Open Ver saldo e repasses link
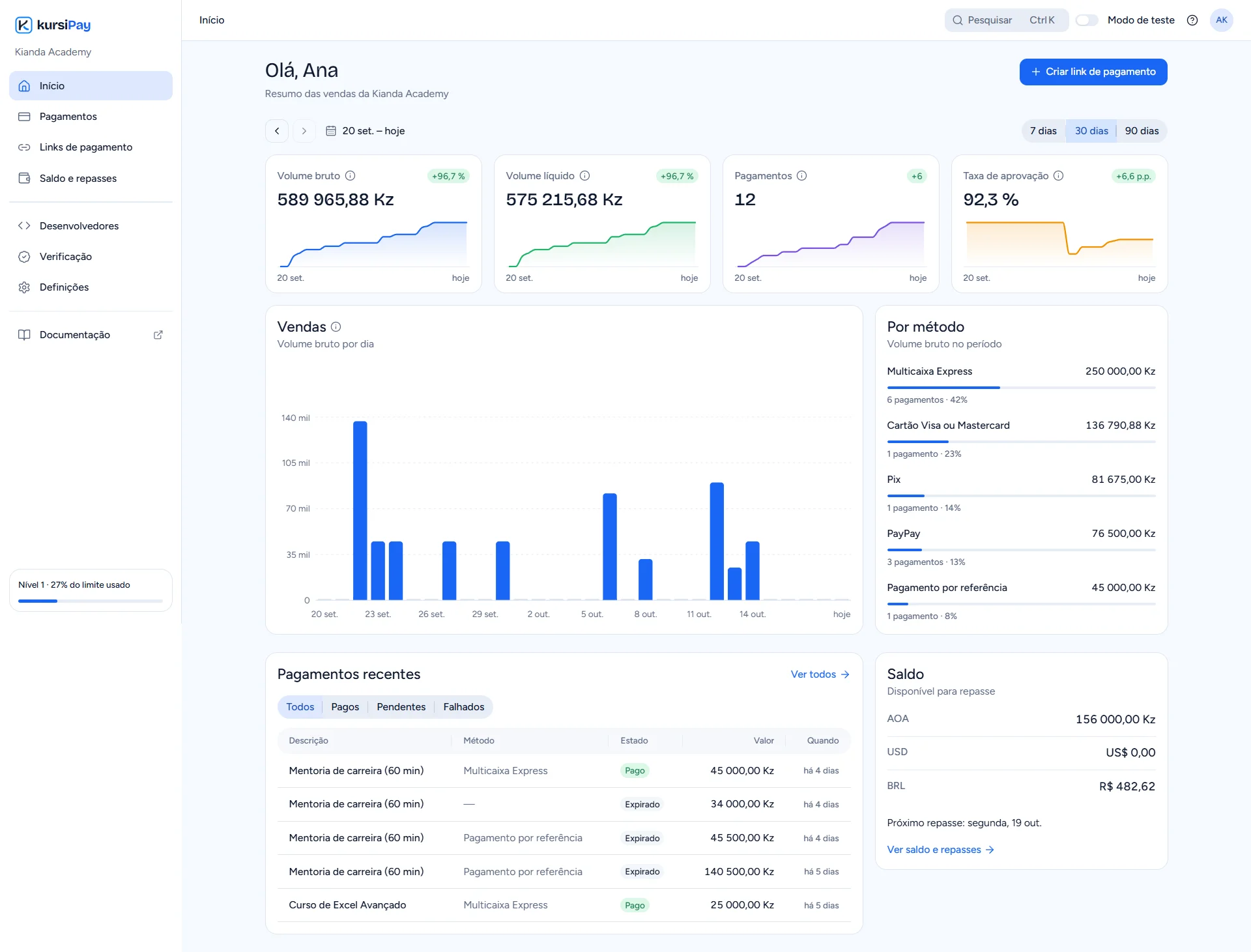This screenshot has width=1251, height=952. 940,850
